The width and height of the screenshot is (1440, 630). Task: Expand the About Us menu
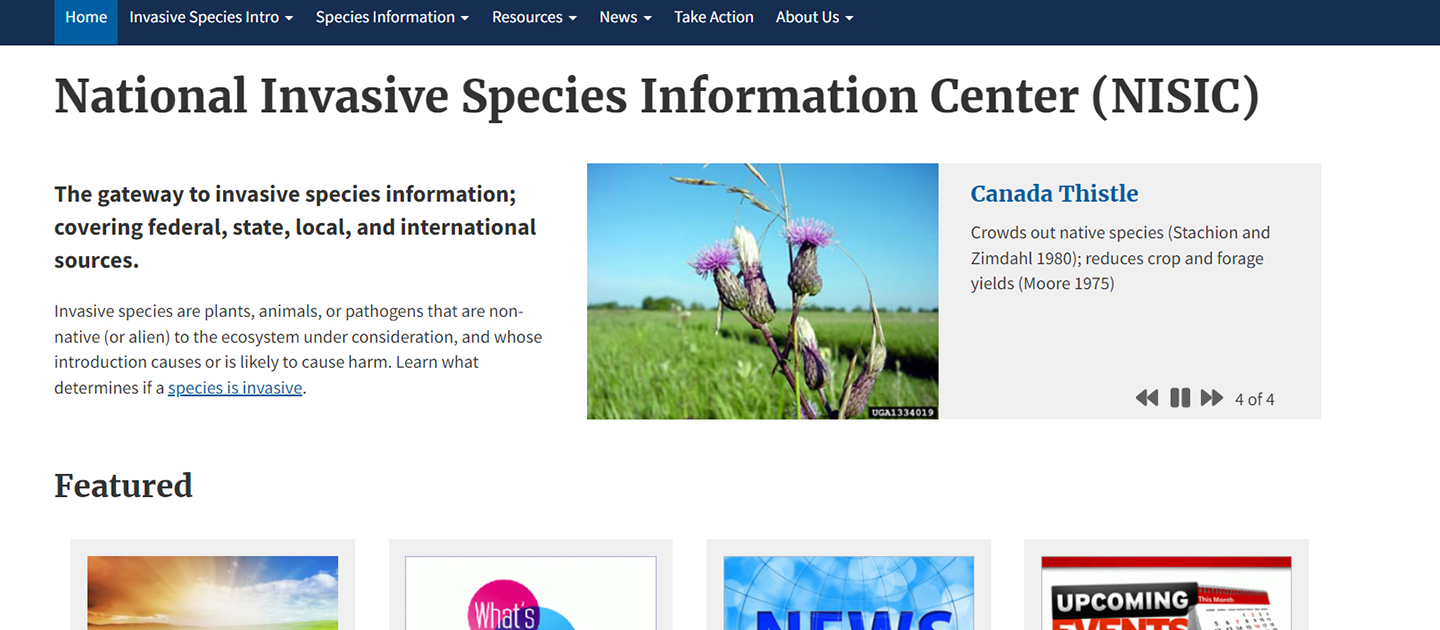click(814, 18)
